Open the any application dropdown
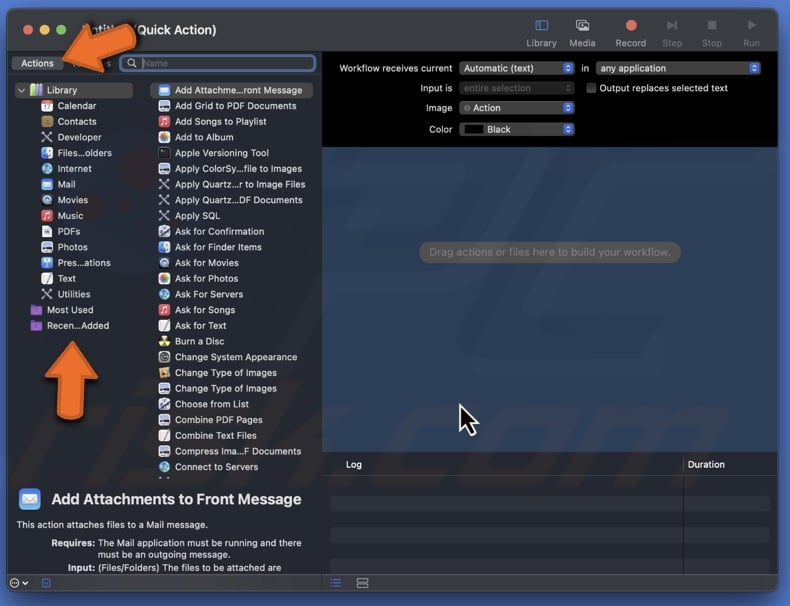 coord(678,68)
